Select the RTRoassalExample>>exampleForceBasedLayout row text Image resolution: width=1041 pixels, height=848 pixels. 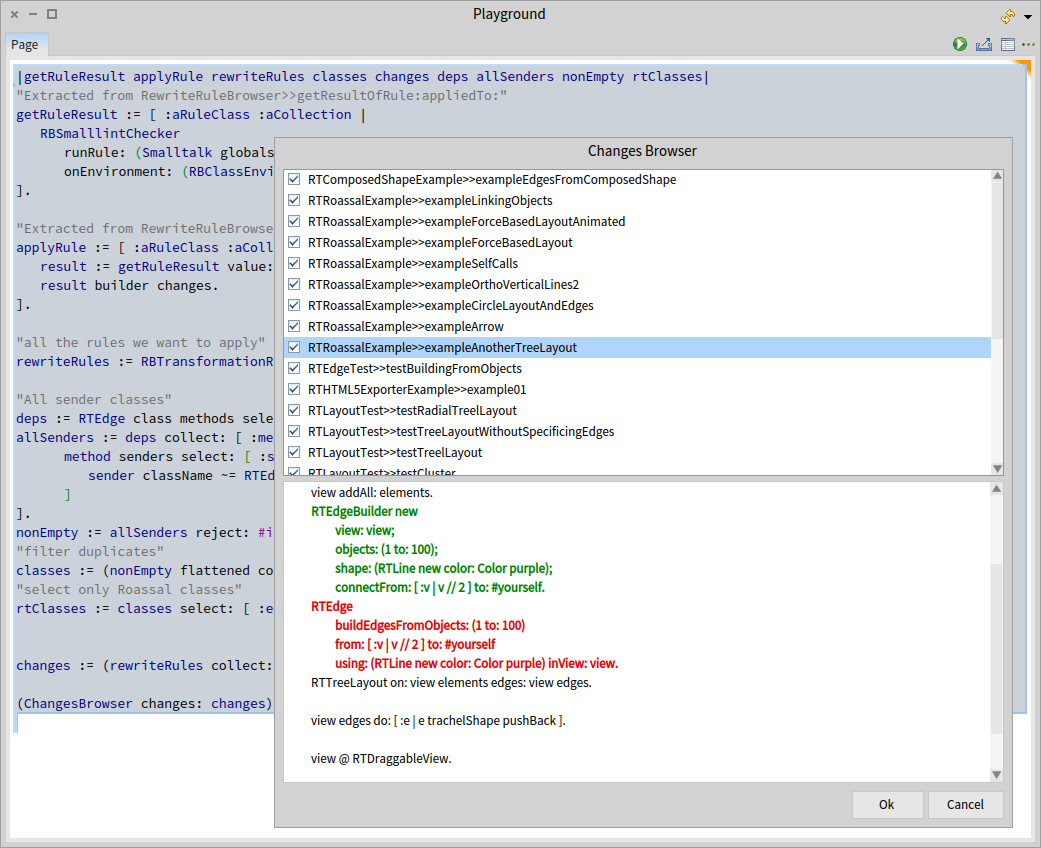click(x=440, y=242)
